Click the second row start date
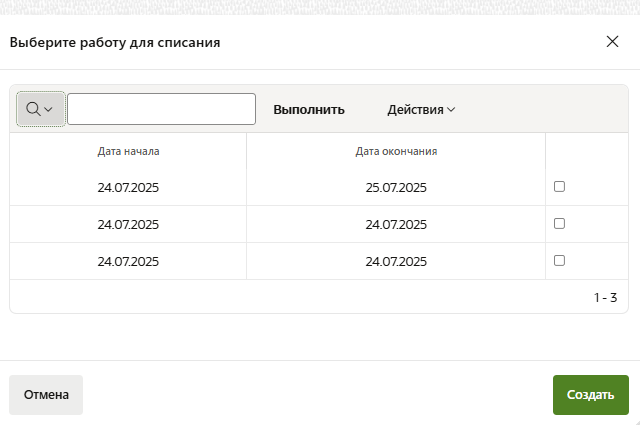 pyautogui.click(x=129, y=224)
